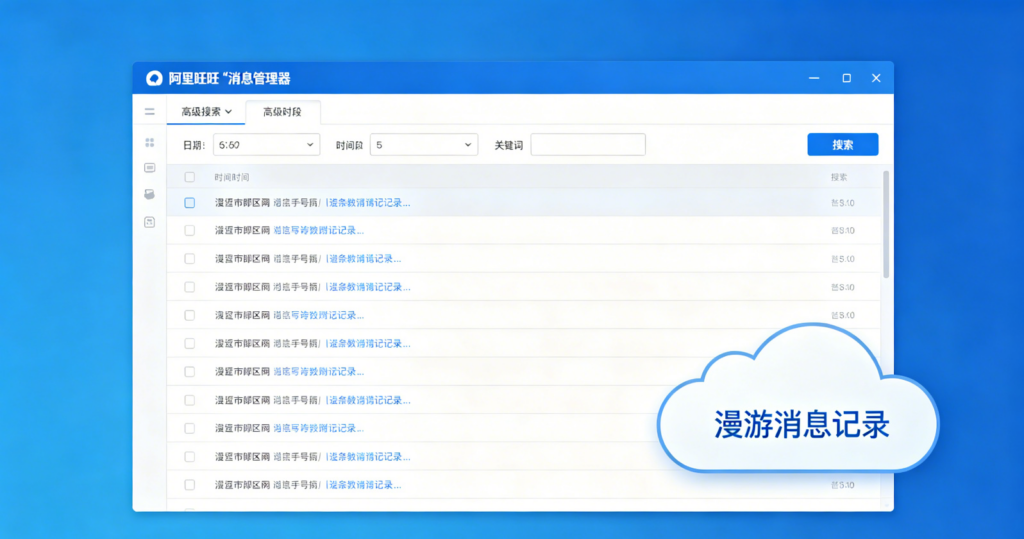Screen dimensions: 1024x539
Task: Toggle the select-all checkbox in list header
Action: [189, 177]
